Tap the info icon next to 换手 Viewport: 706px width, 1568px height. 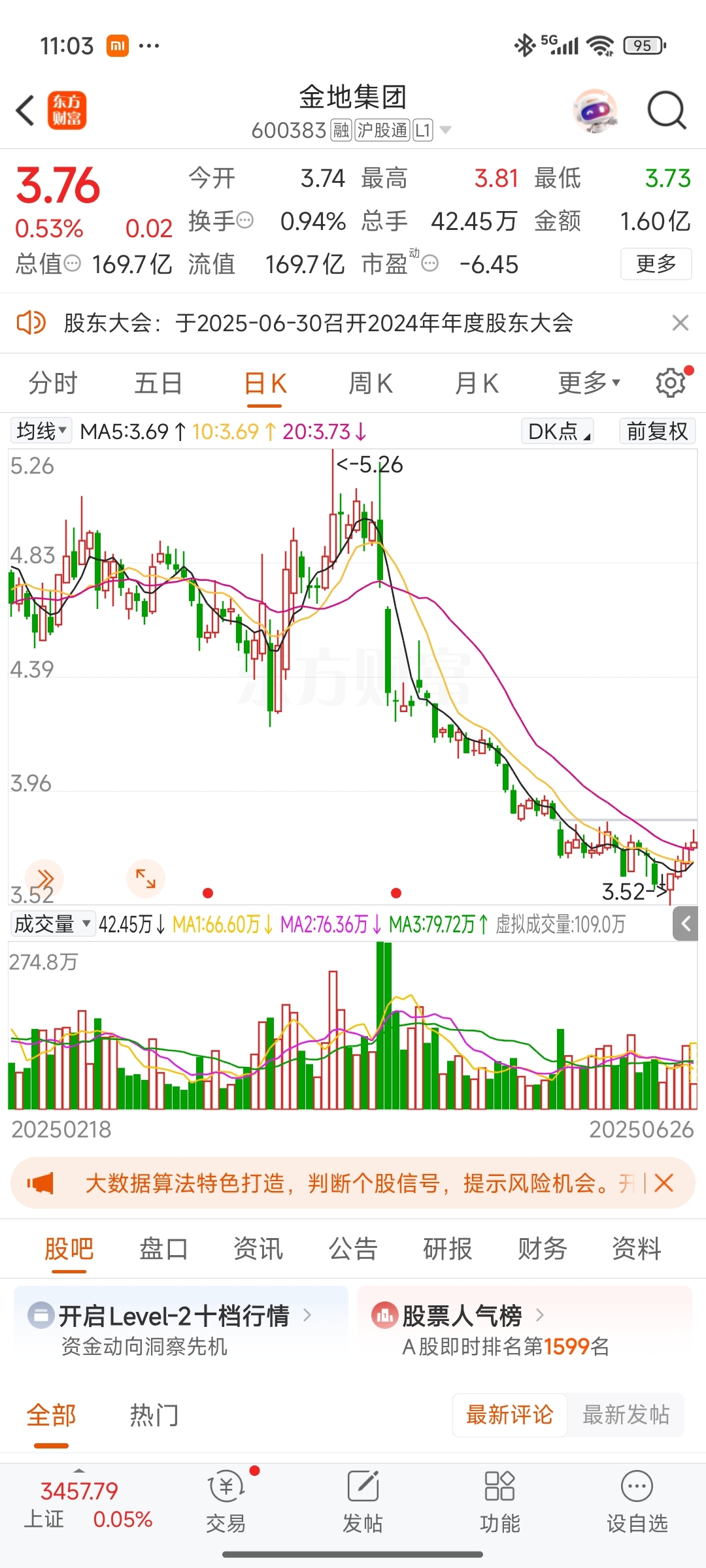(x=244, y=221)
